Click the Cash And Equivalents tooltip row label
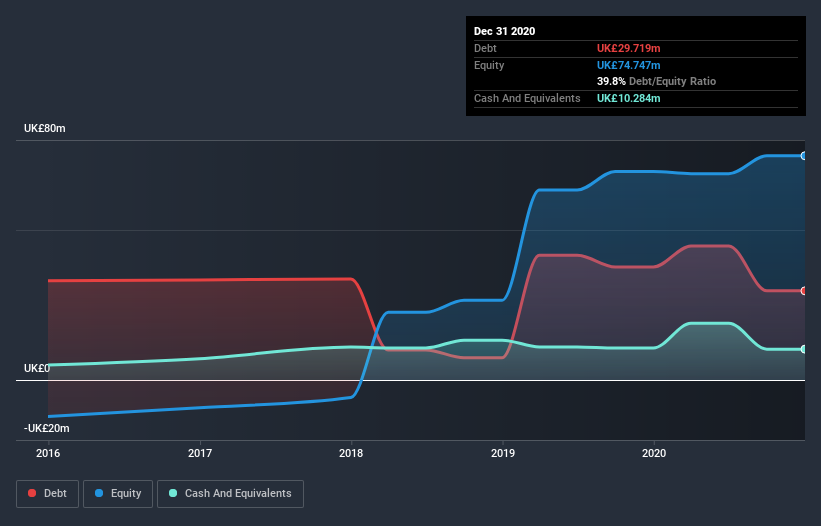The width and height of the screenshot is (821, 526). pos(527,98)
